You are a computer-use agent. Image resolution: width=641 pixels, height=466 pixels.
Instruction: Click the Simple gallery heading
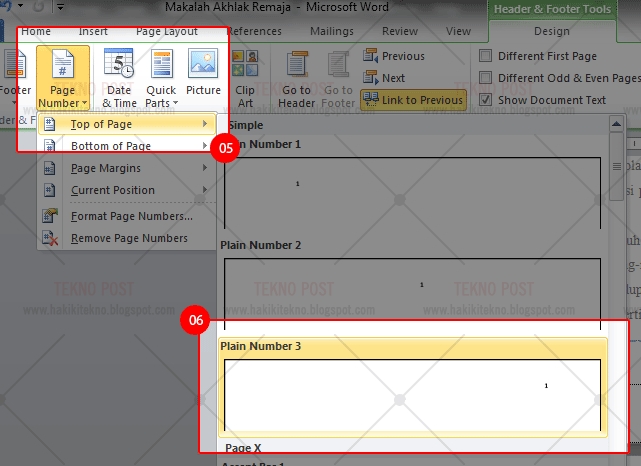[x=245, y=125]
